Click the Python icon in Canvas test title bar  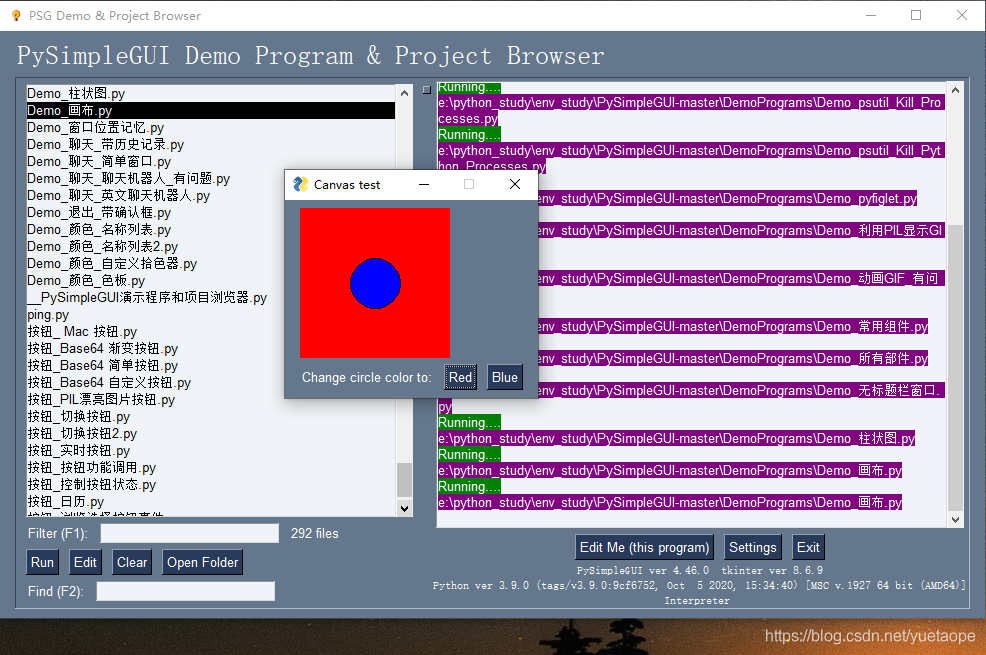click(x=301, y=184)
